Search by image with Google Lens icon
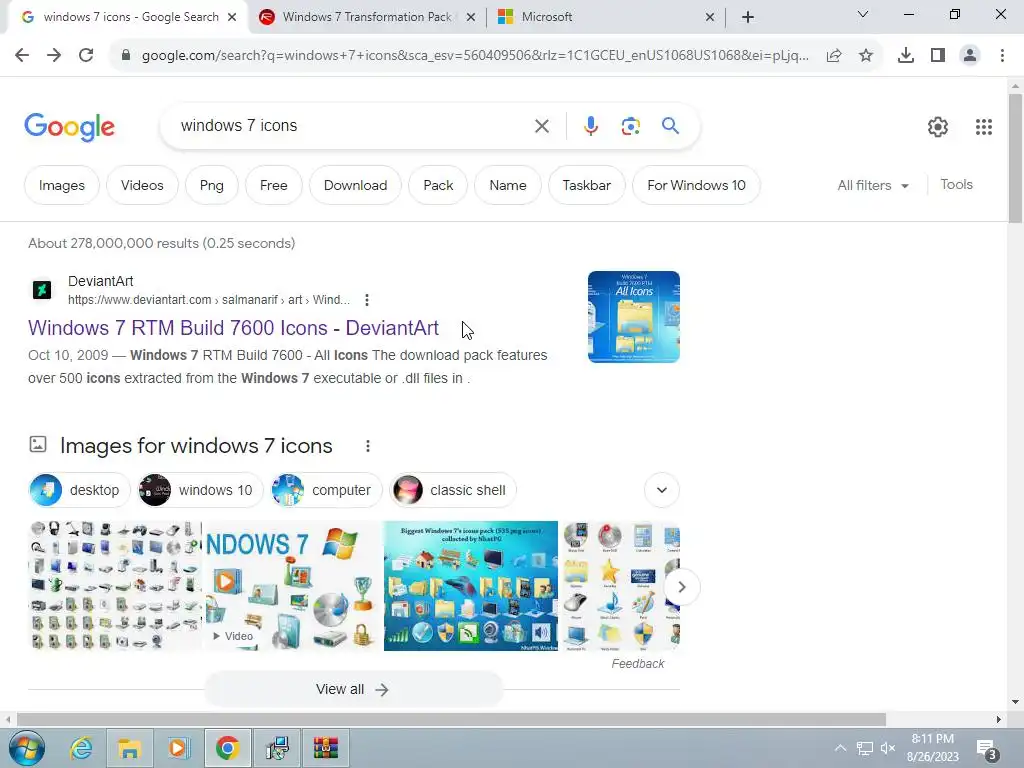The image size is (1024, 768). pos(630,126)
